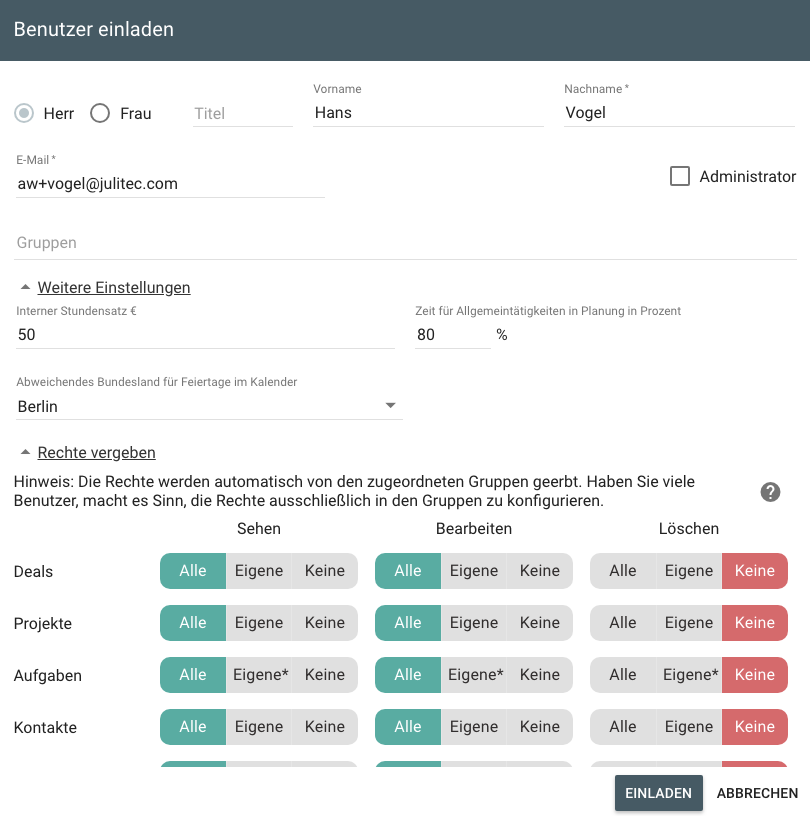Edit the E-Mail address field
810x816 pixels.
click(x=170, y=184)
